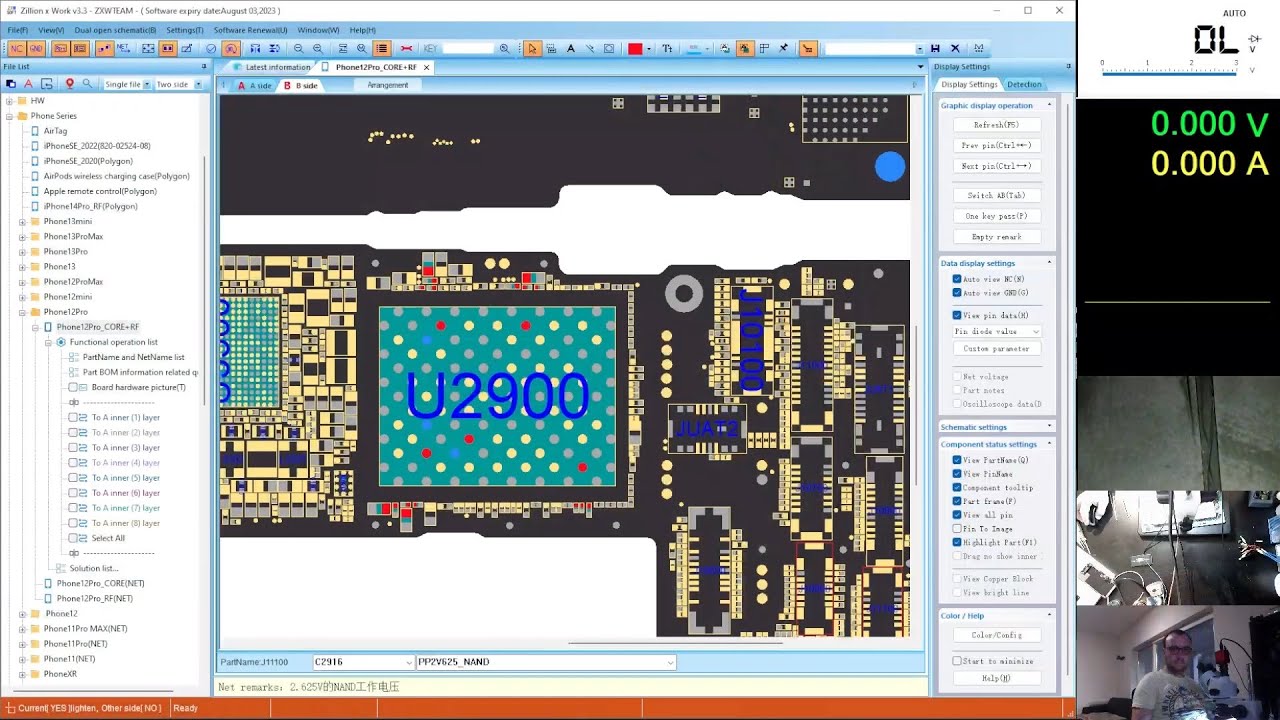
Task: Click the Custom parameter button
Action: point(996,349)
